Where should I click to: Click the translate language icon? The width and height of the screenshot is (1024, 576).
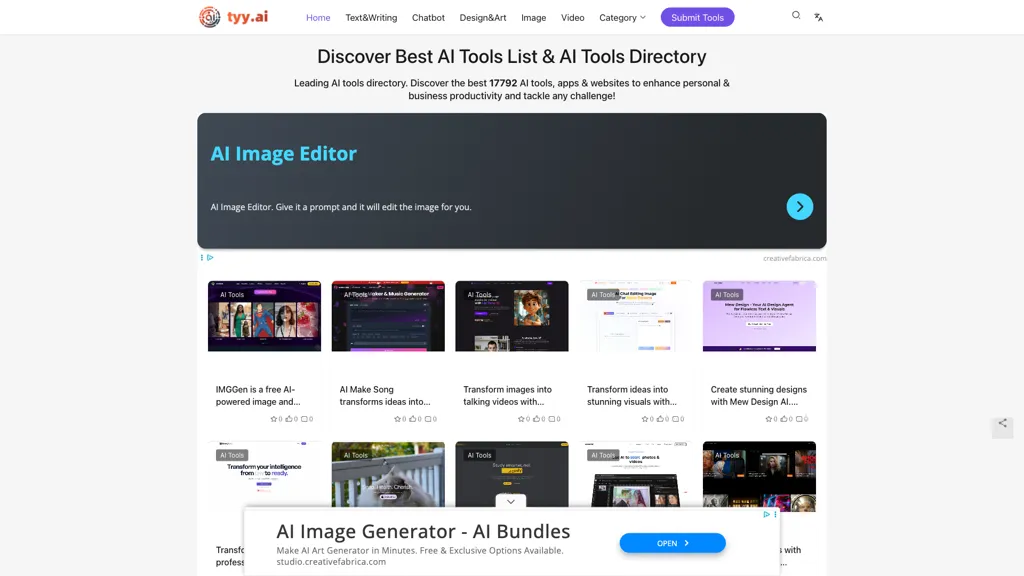pyautogui.click(x=818, y=17)
